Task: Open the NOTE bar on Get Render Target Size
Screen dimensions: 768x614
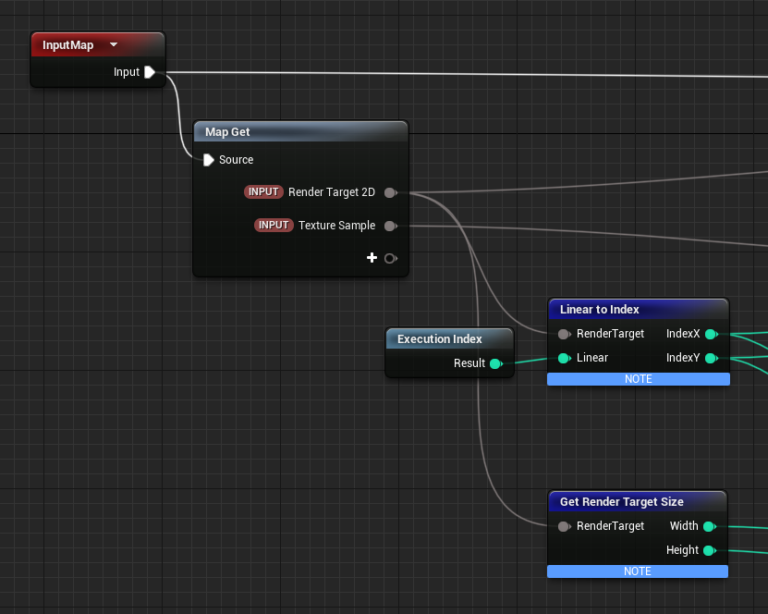Action: click(x=637, y=571)
